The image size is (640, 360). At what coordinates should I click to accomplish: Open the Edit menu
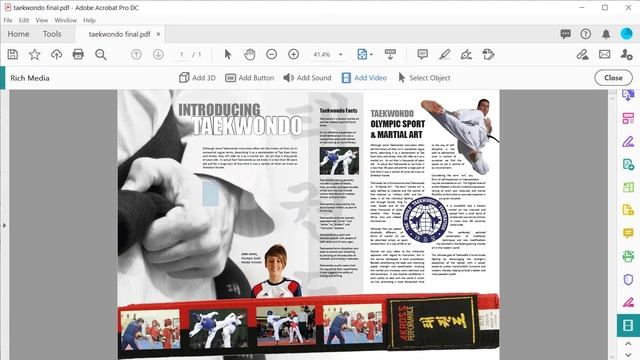pos(24,20)
